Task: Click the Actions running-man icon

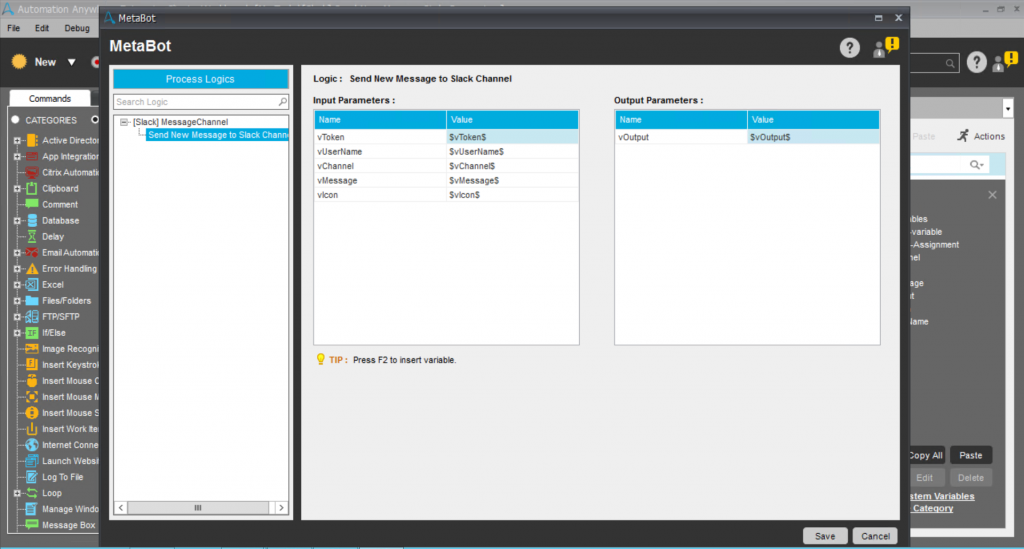Action: 962,136
